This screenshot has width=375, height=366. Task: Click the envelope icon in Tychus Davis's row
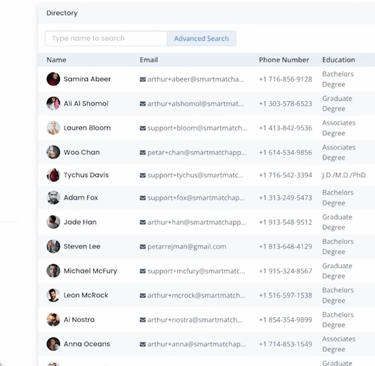pos(143,175)
